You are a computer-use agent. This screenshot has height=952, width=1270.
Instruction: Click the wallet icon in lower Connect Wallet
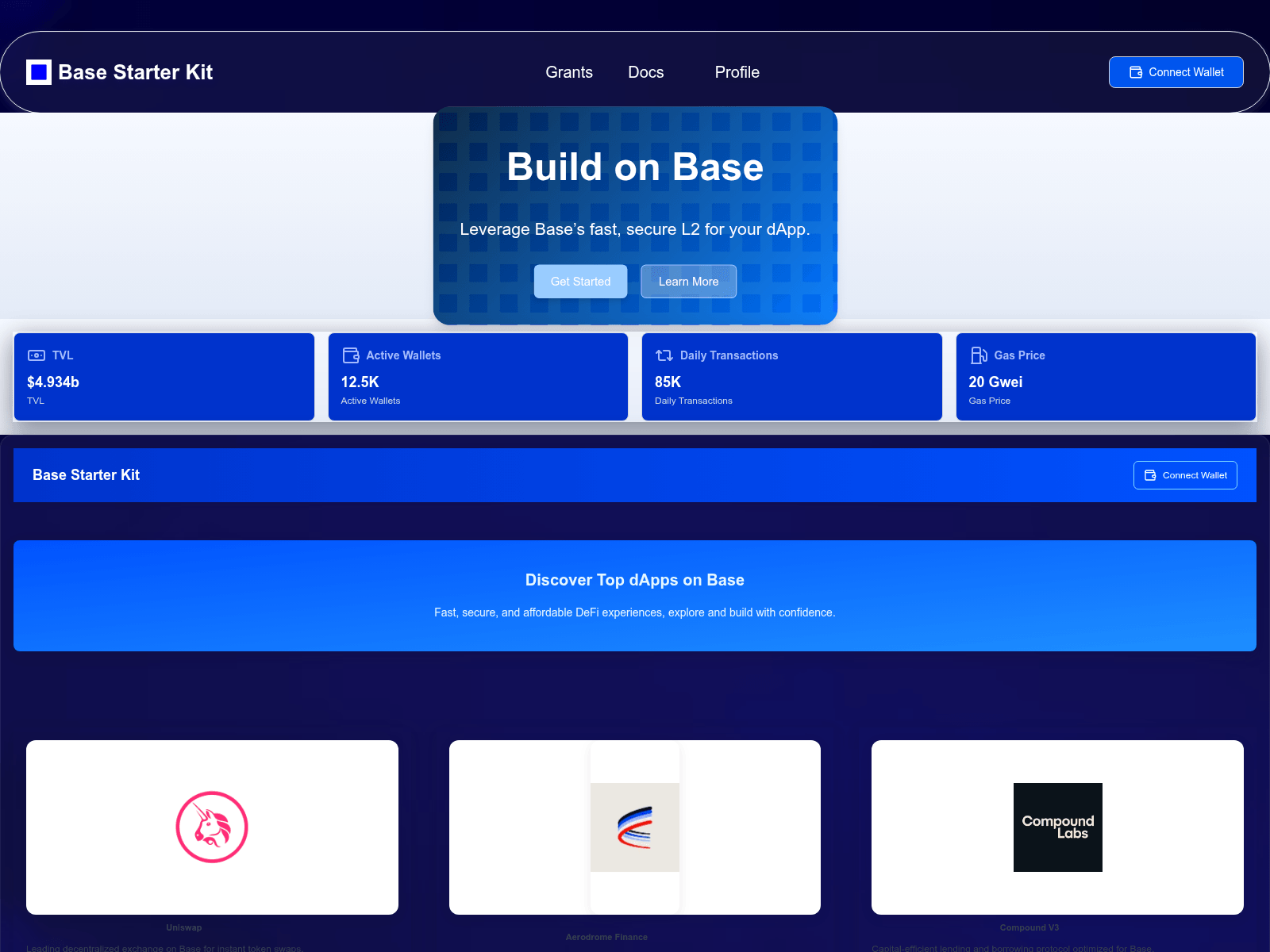coord(1150,475)
